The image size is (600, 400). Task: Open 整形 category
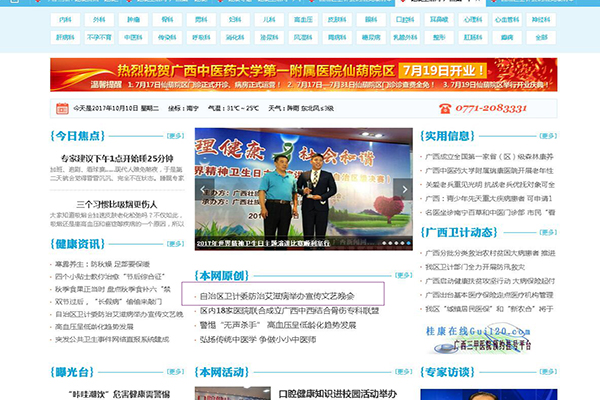pos(439,38)
